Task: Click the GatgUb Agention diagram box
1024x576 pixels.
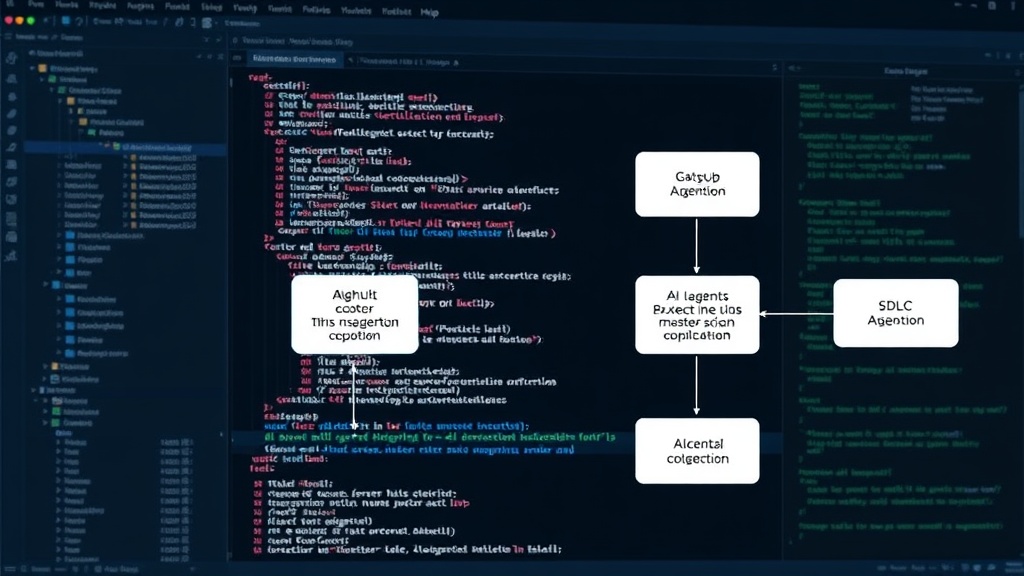Action: (x=697, y=184)
